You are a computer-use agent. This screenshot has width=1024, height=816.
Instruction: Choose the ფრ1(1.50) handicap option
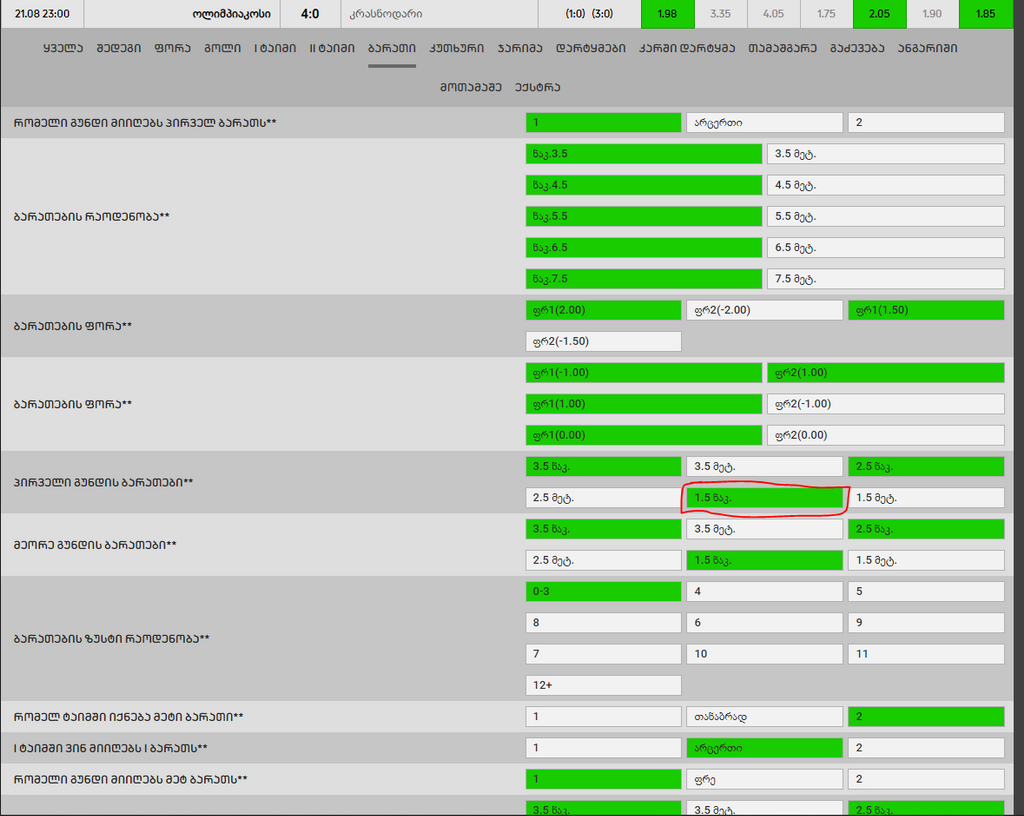coord(925,310)
